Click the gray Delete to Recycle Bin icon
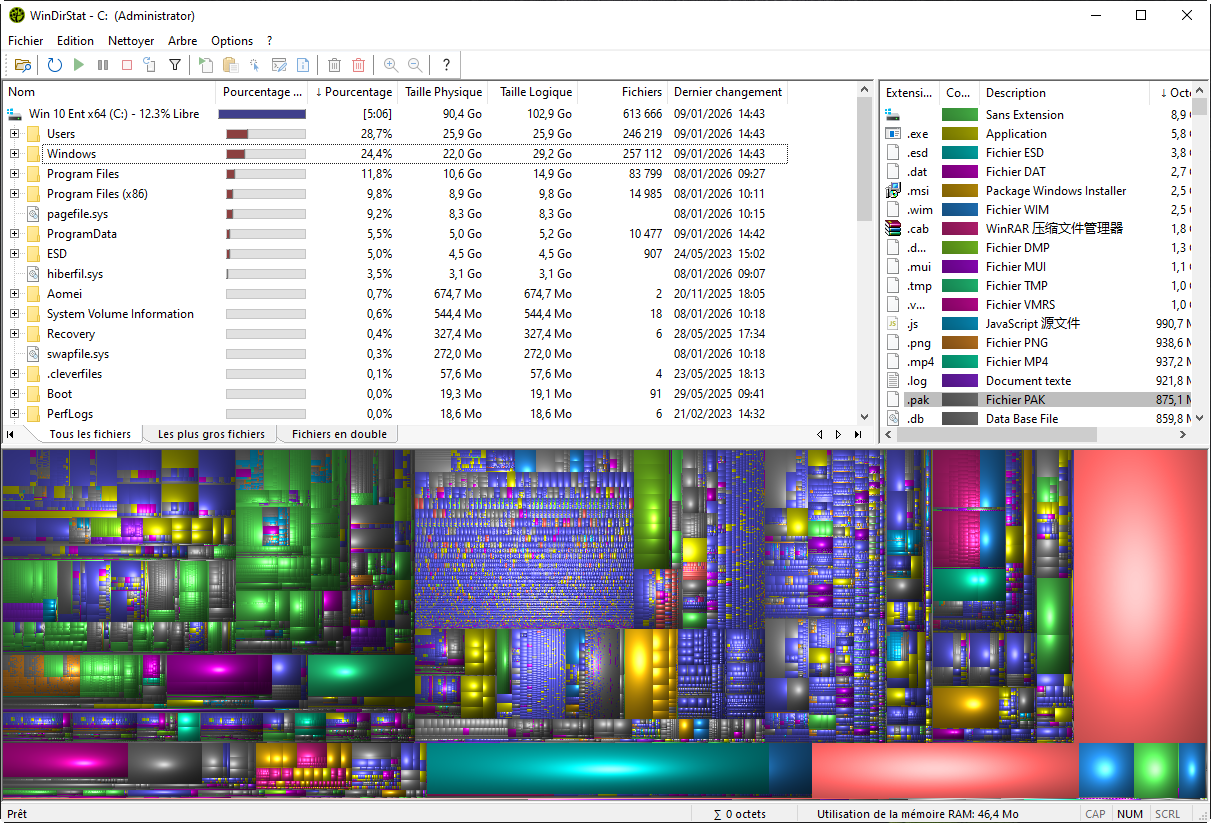 [334, 65]
